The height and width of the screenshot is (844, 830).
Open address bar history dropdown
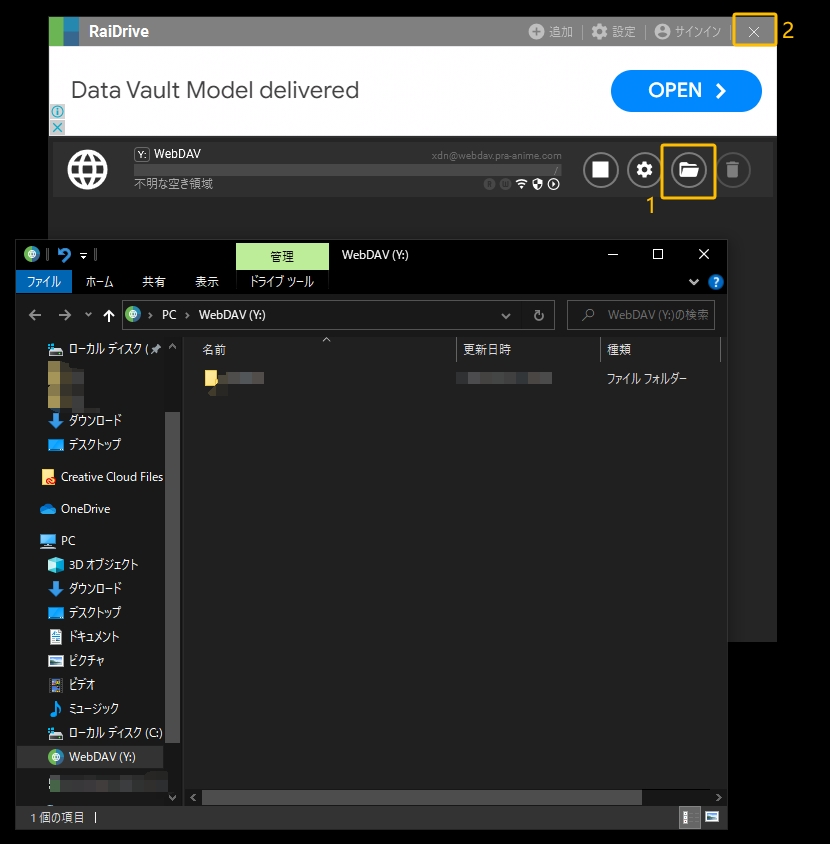point(506,315)
